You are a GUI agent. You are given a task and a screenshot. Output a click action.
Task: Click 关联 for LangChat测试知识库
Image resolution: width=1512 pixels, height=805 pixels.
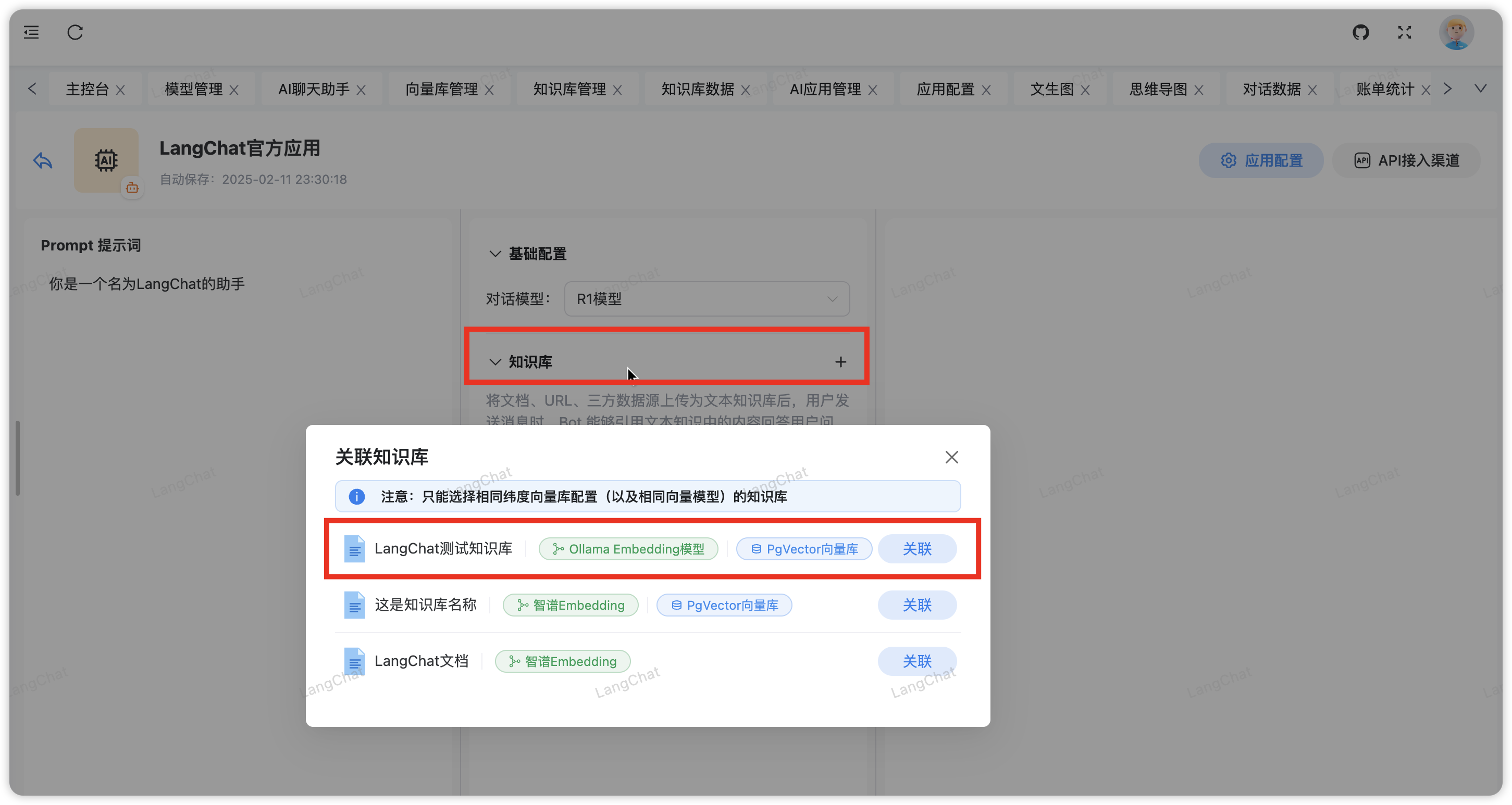coord(917,549)
